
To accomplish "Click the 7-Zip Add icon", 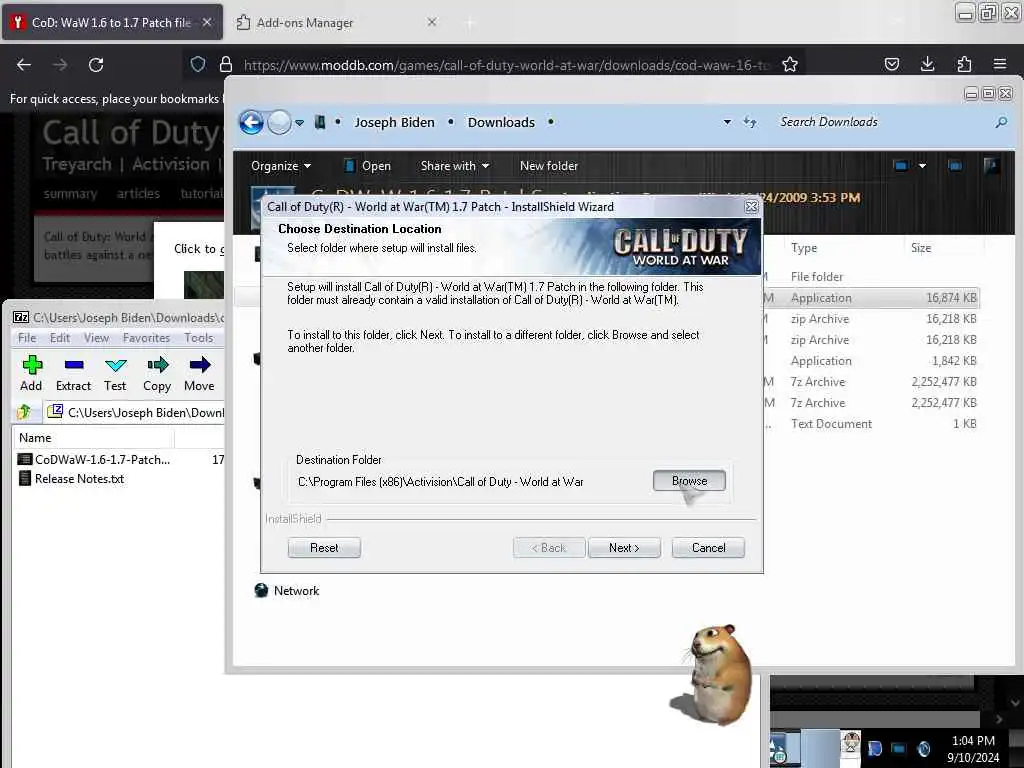I will click(31, 374).
